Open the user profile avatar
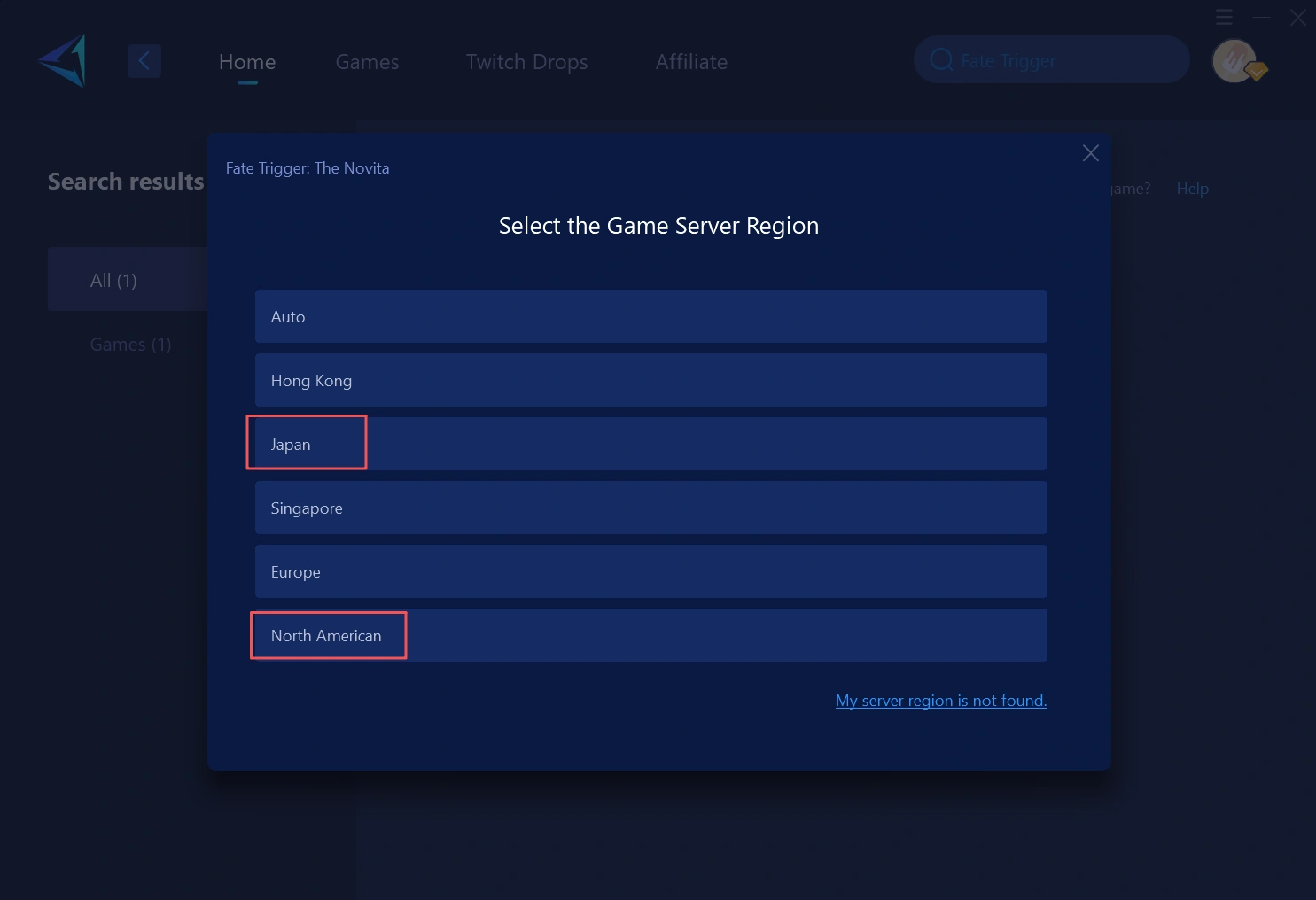1316x900 pixels. pos(1234,61)
